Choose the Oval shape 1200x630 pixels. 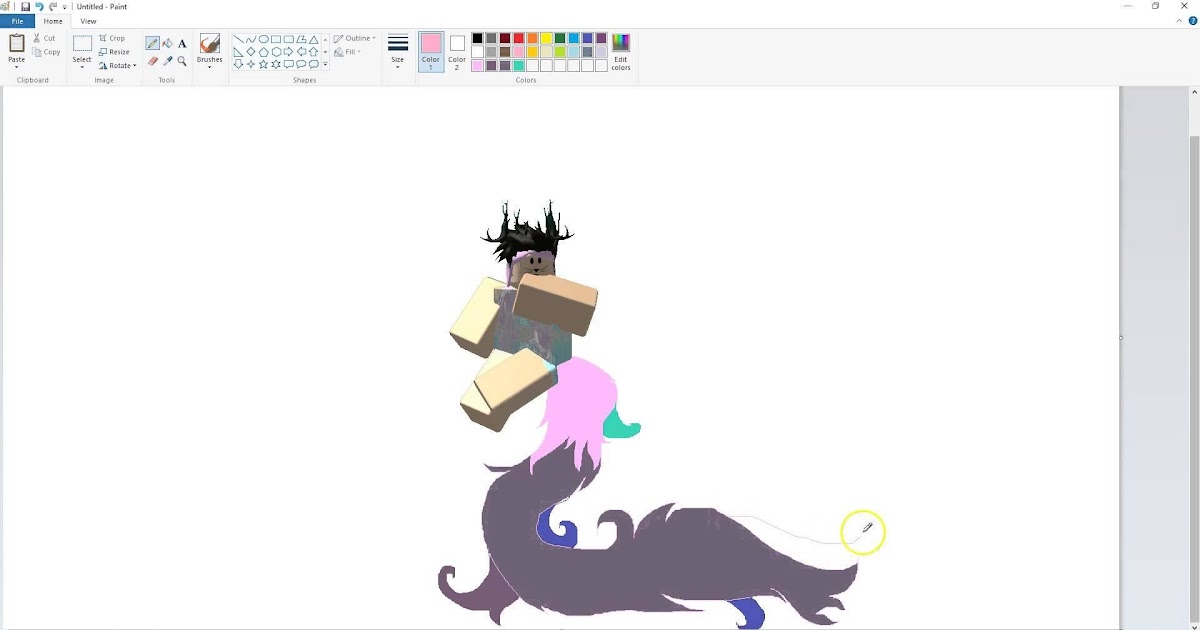click(x=263, y=39)
